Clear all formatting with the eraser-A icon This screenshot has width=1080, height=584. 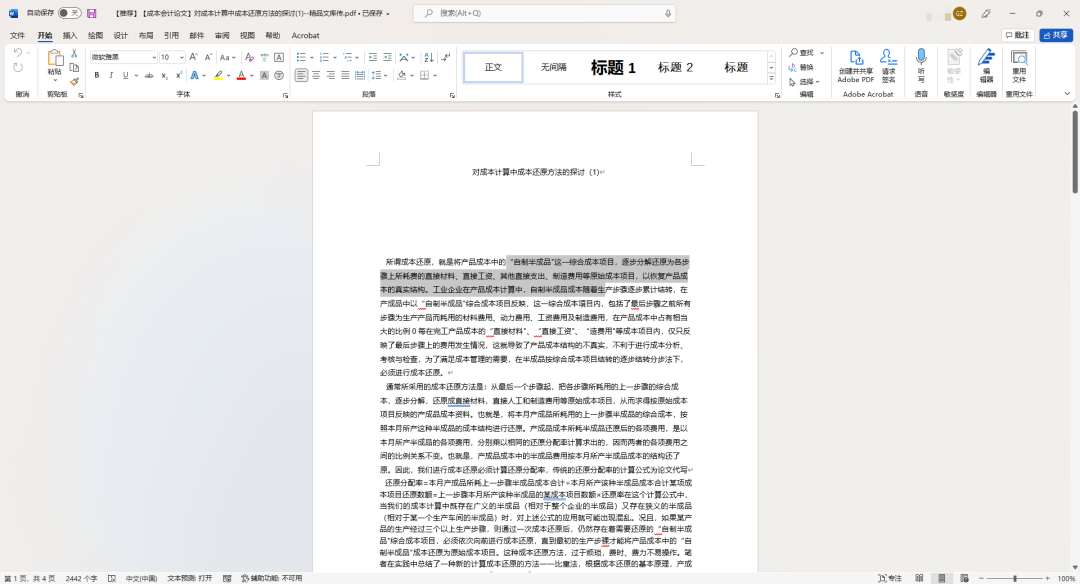[x=249, y=57]
